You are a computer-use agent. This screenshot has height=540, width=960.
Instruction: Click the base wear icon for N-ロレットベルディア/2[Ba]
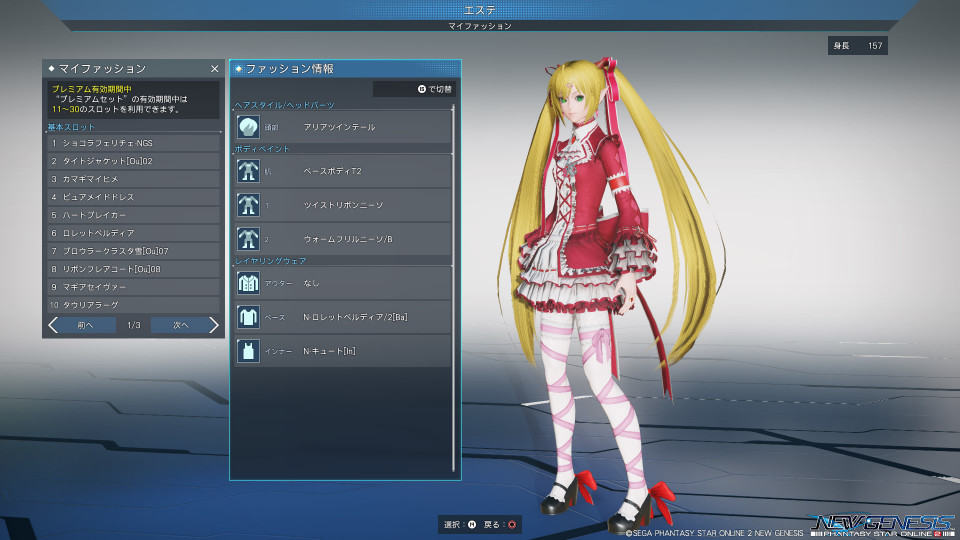[x=248, y=317]
